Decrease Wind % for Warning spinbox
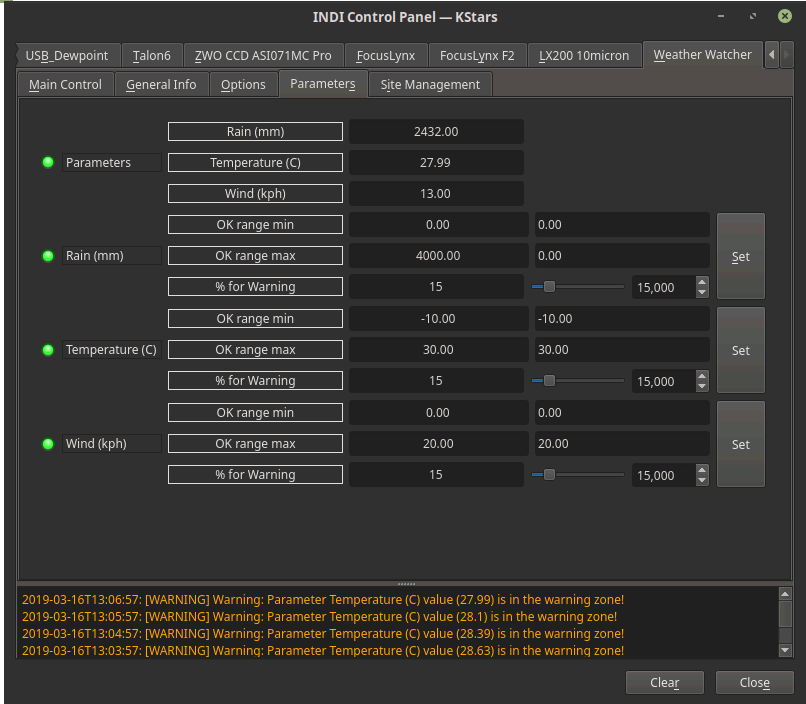This screenshot has height=704, width=806. click(x=702, y=480)
